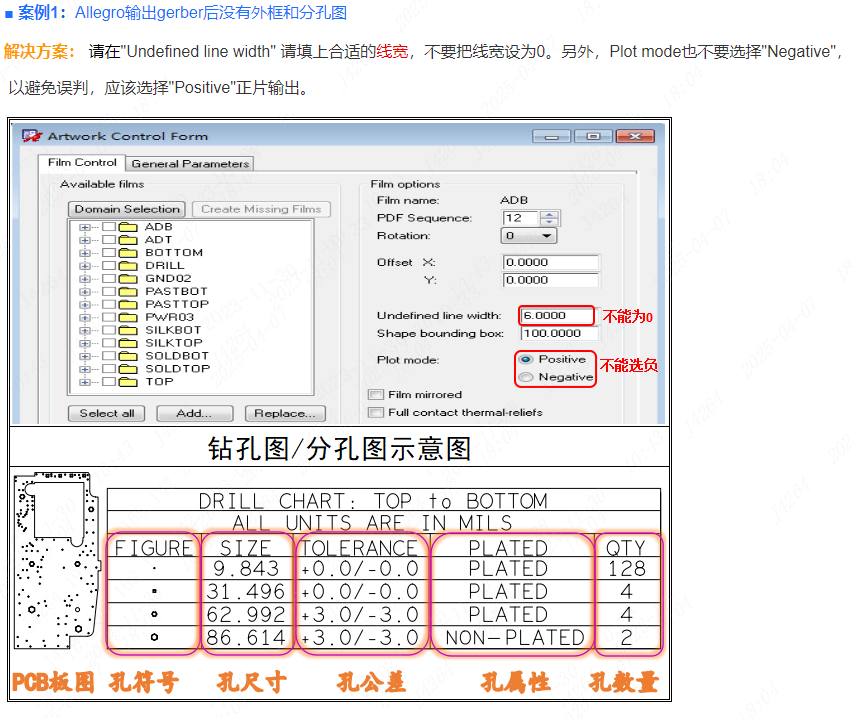851x719 pixels.
Task: Click the Artwork Control Form title icon
Action: (x=31, y=136)
